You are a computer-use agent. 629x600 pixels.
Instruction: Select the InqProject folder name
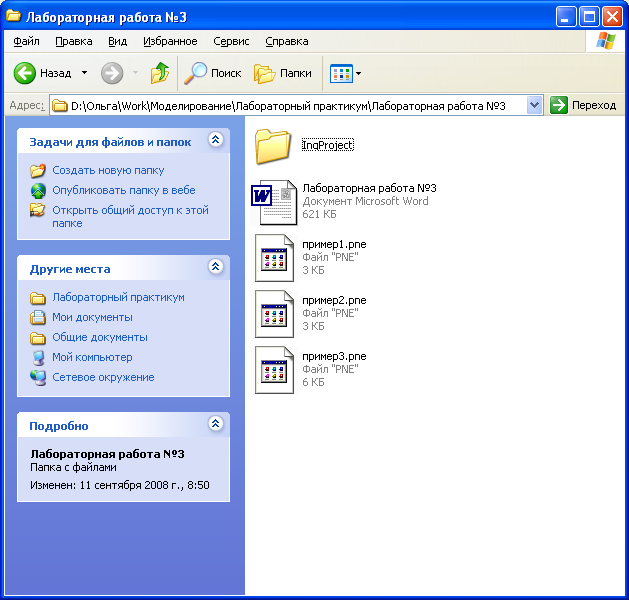[x=328, y=145]
